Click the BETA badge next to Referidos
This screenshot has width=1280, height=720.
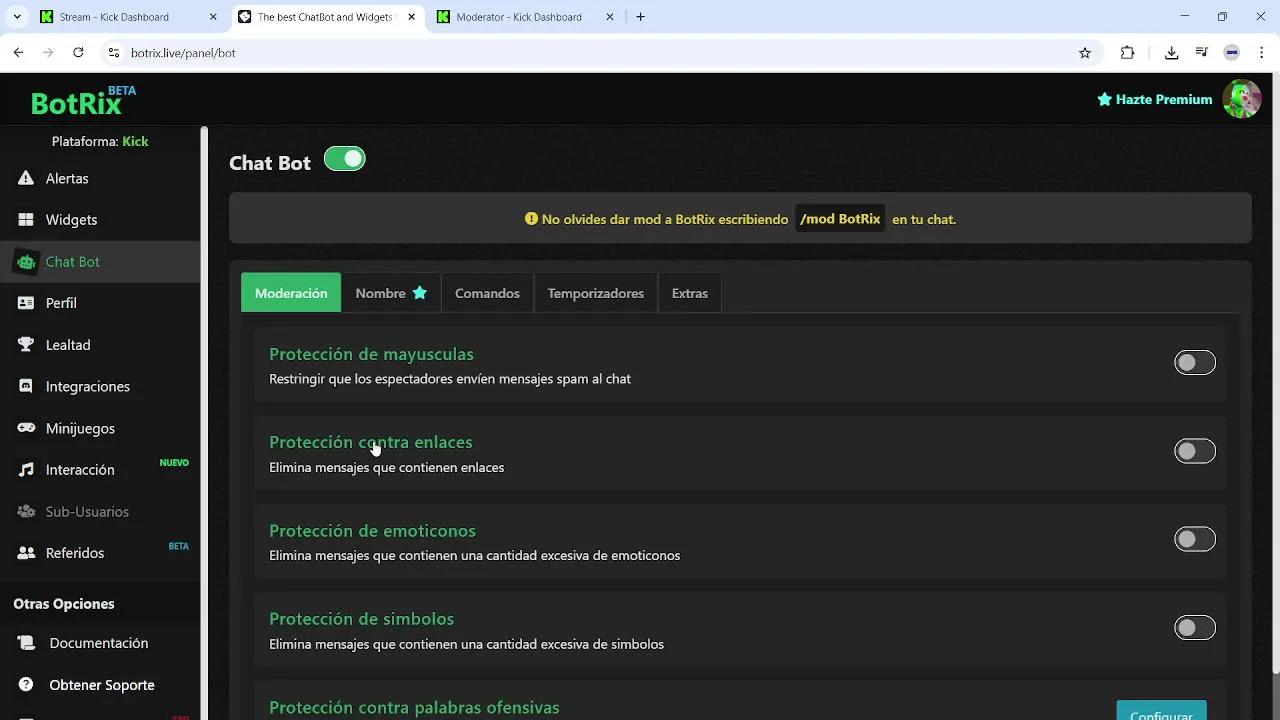pyautogui.click(x=178, y=547)
